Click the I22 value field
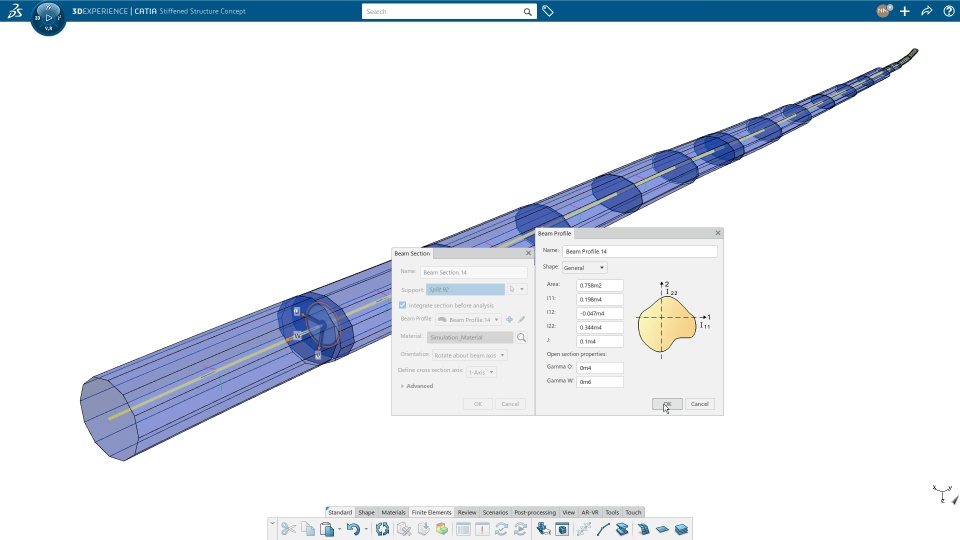Screen dimensions: 960x540 pos(599,328)
